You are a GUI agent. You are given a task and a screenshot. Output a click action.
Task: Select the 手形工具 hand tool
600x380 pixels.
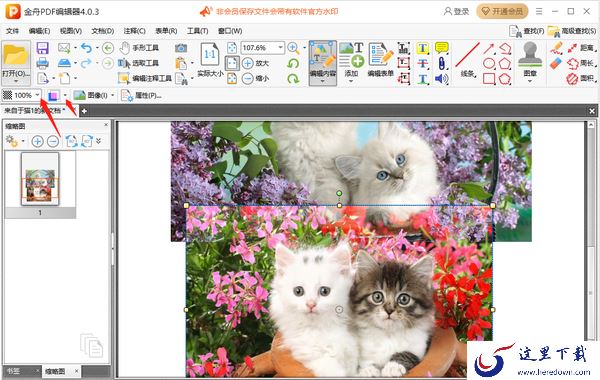(139, 48)
